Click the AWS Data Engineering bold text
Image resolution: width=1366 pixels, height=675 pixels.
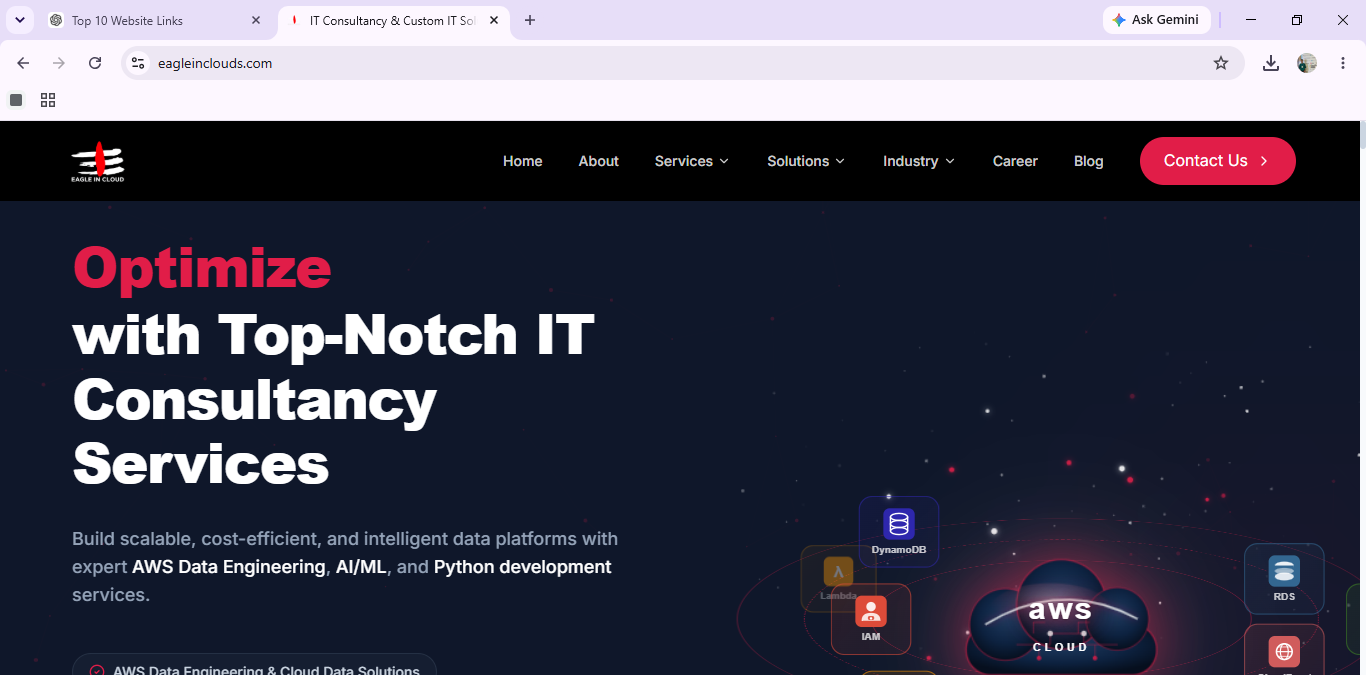[229, 567]
